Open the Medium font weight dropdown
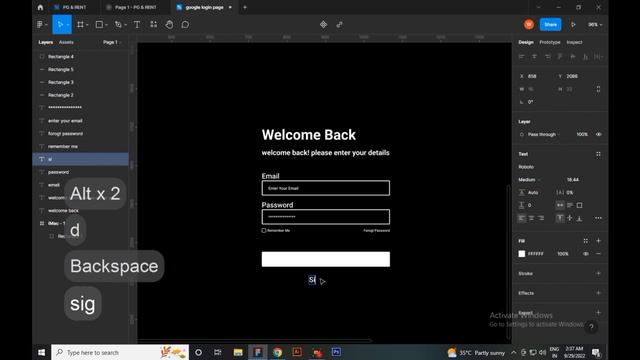This screenshot has height=360, width=640. pyautogui.click(x=529, y=180)
